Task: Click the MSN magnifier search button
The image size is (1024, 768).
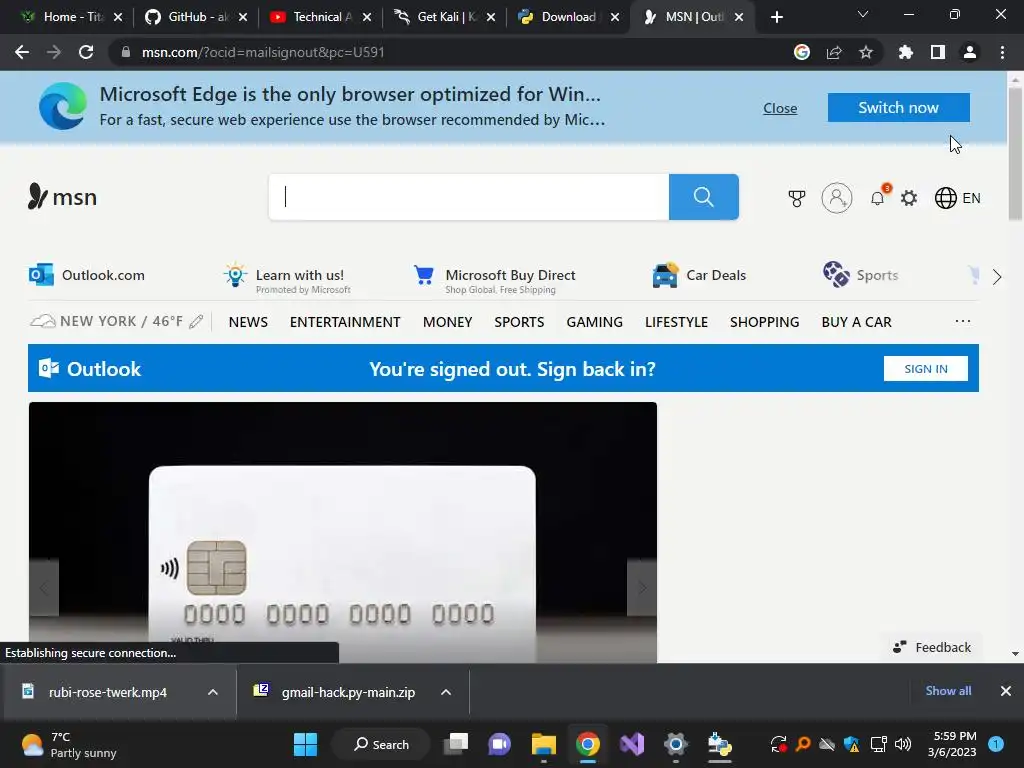Action: point(703,197)
